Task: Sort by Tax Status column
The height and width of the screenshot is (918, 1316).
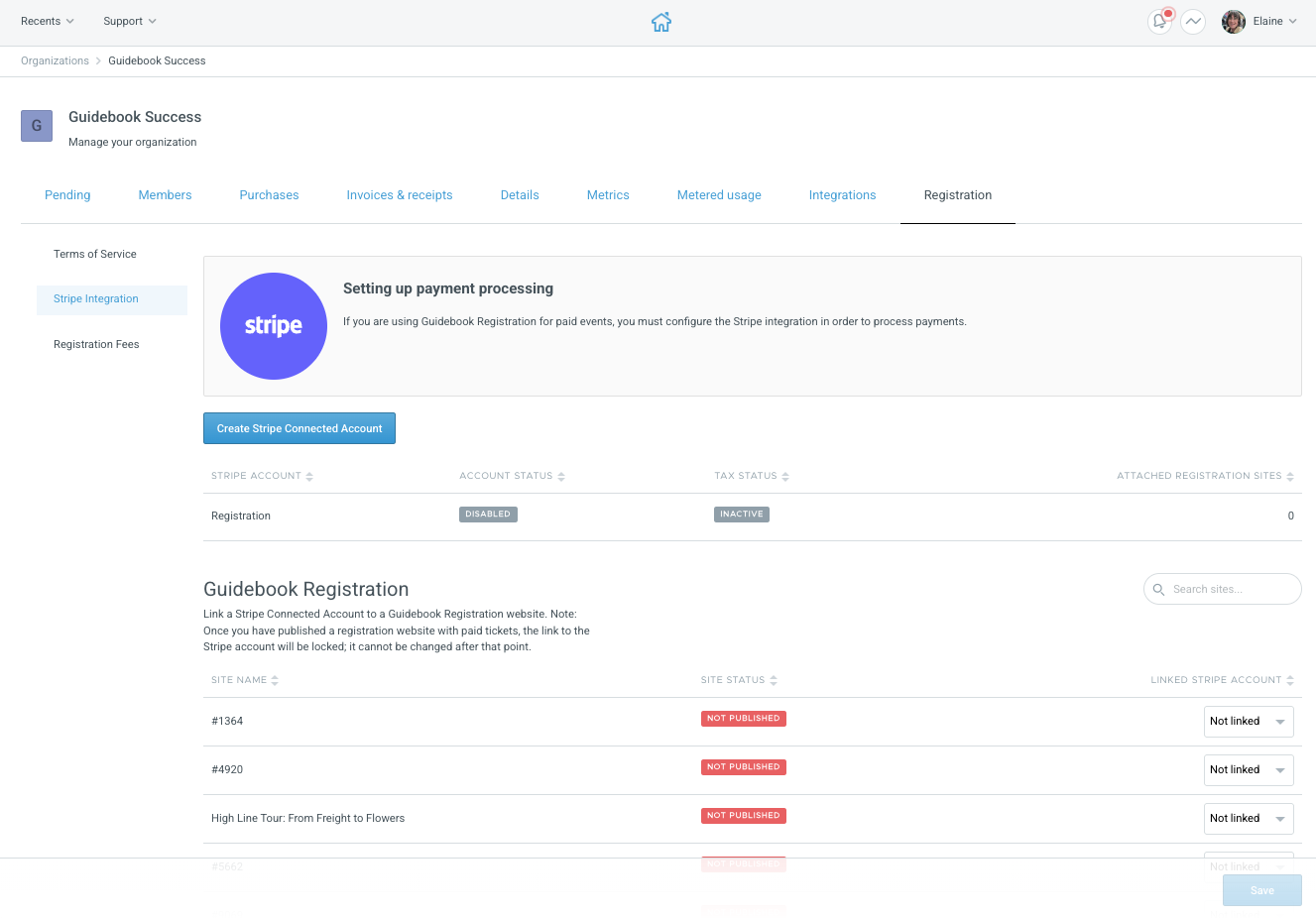Action: click(x=752, y=476)
